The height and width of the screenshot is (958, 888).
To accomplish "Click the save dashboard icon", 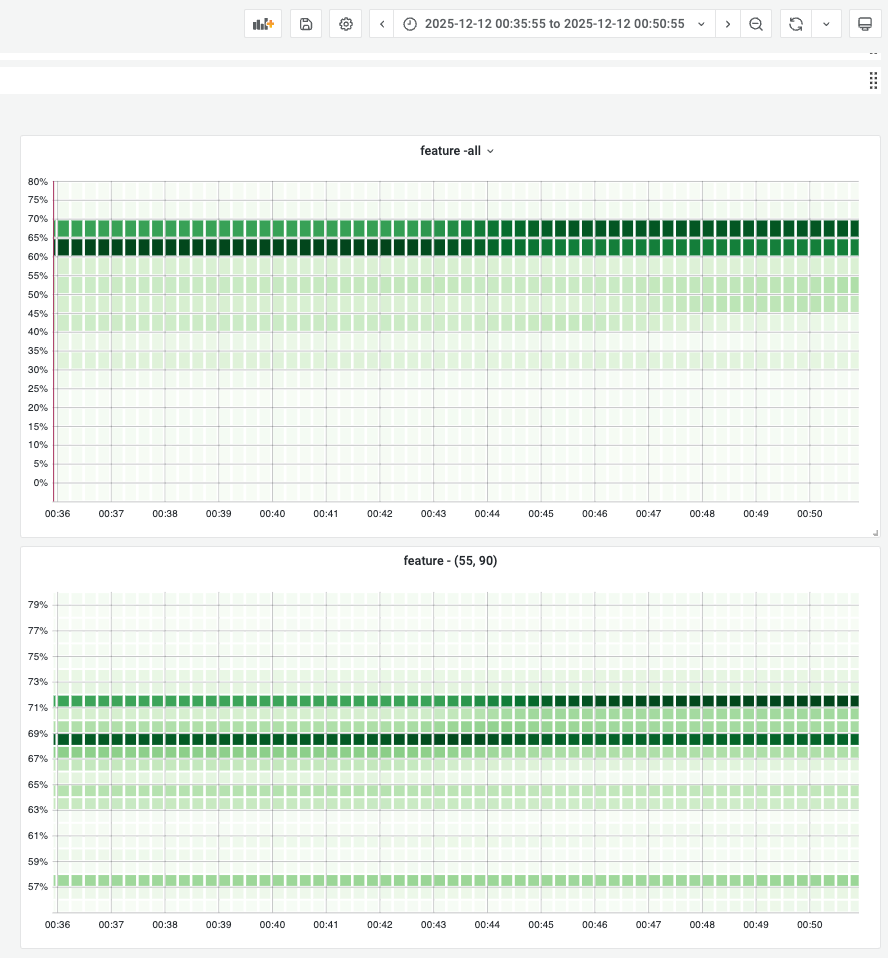I will pos(305,23).
